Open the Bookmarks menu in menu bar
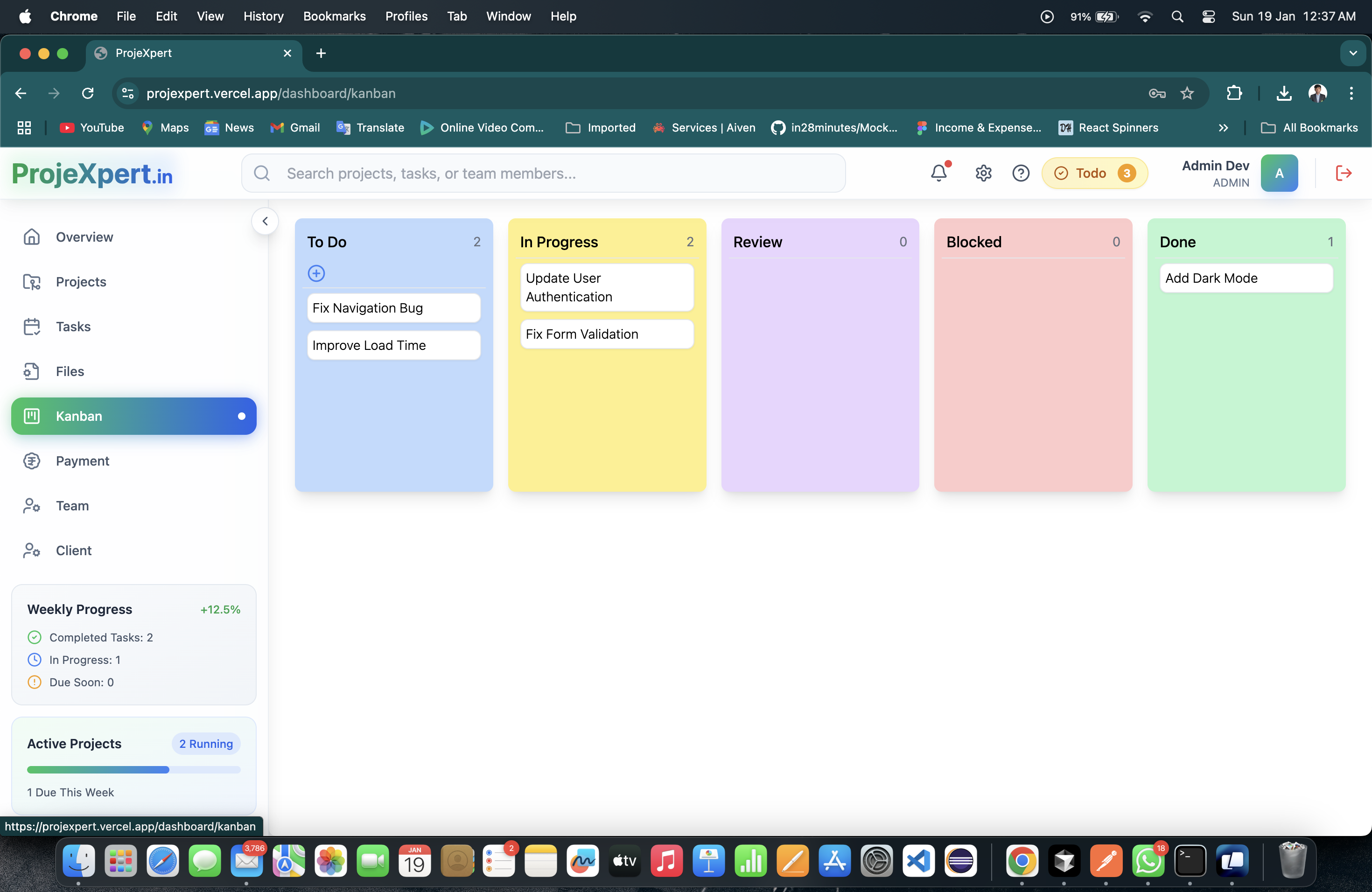The width and height of the screenshot is (1372, 892). click(x=334, y=16)
